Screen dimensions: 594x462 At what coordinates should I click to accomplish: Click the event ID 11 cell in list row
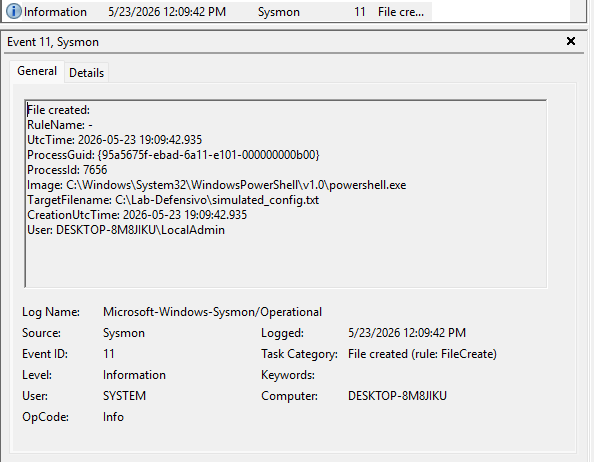click(360, 12)
